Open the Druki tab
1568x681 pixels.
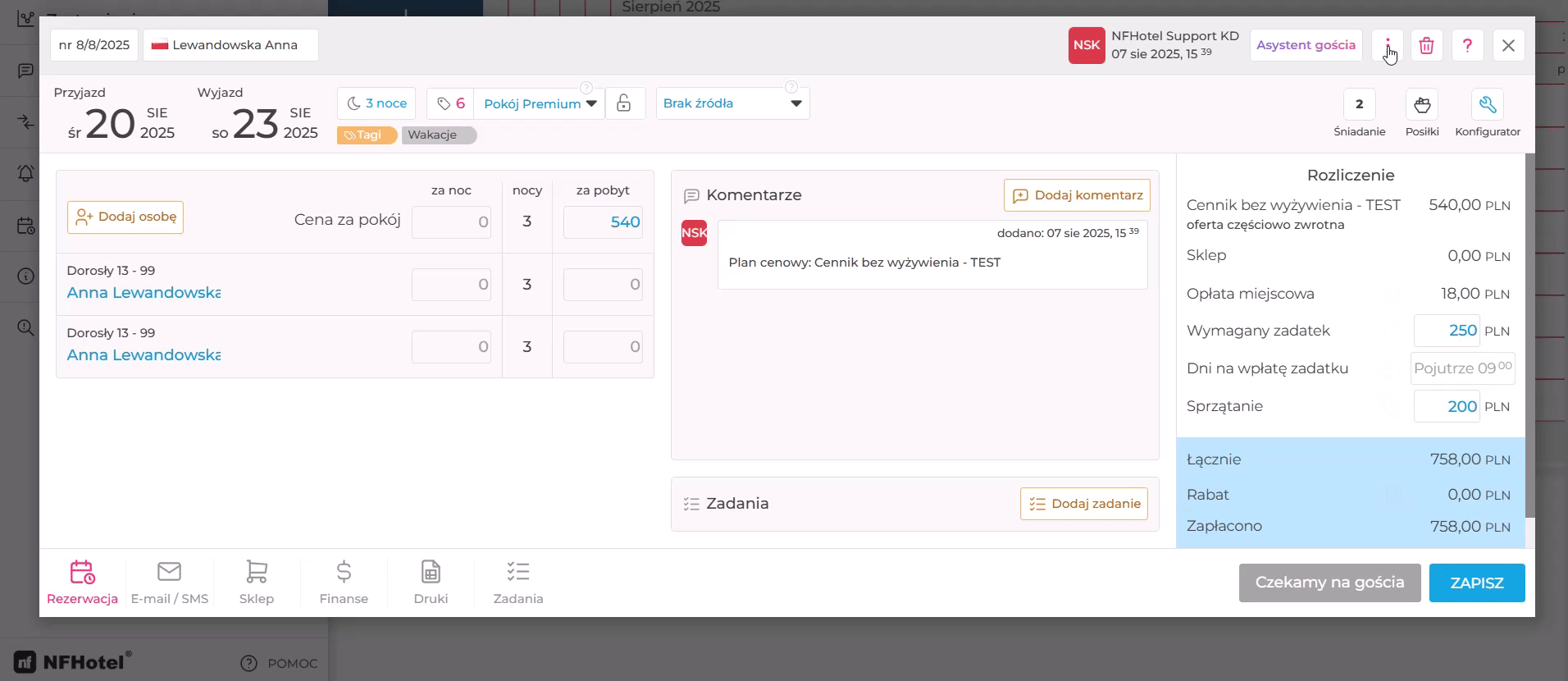431,583
